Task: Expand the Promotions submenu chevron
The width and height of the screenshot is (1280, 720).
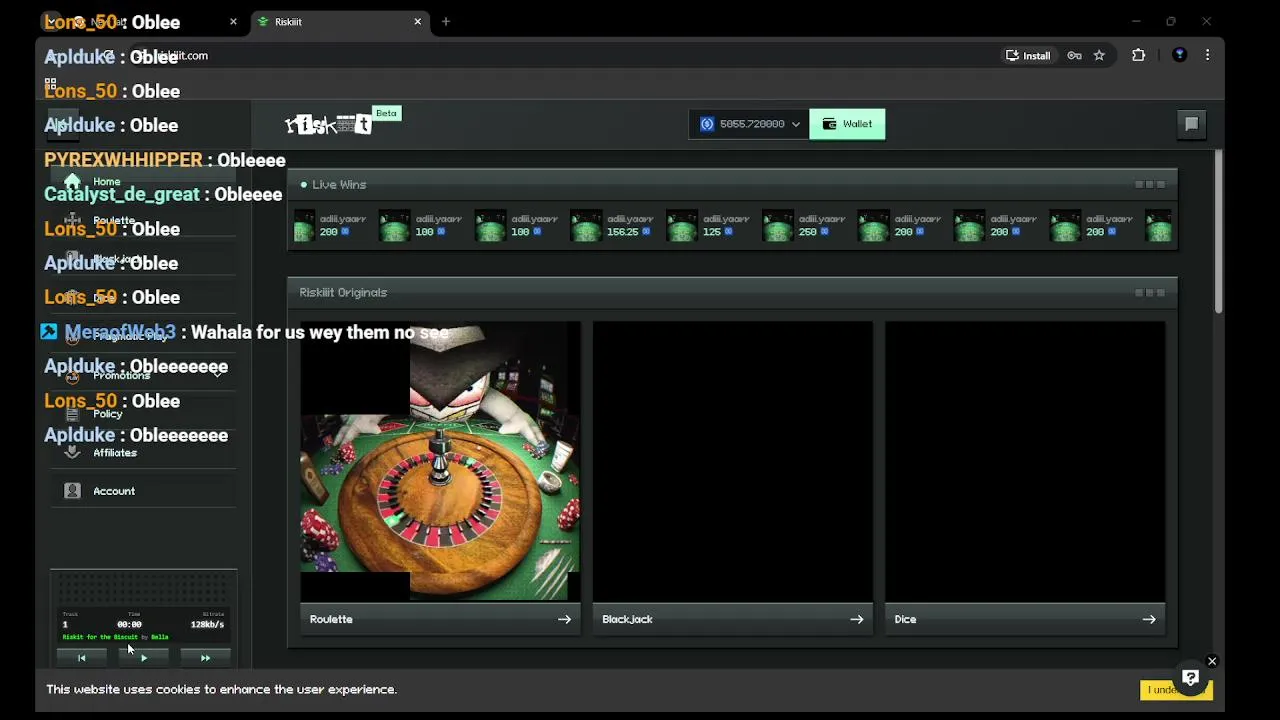Action: pyautogui.click(x=217, y=373)
